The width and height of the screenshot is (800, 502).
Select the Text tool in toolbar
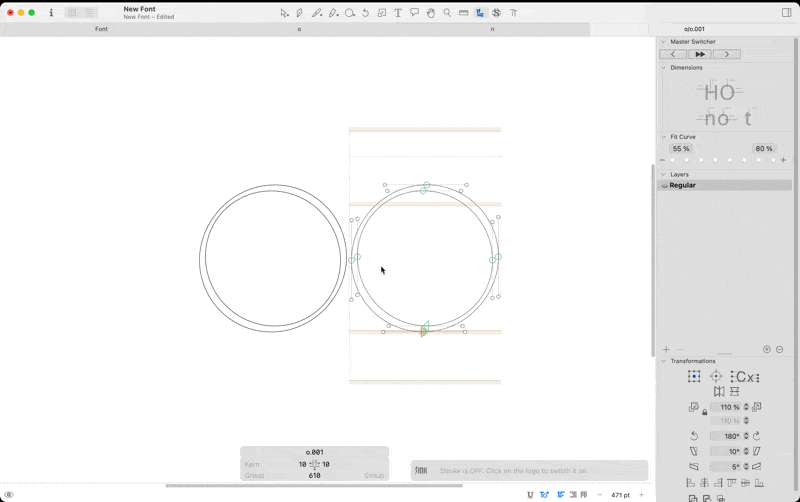398,13
